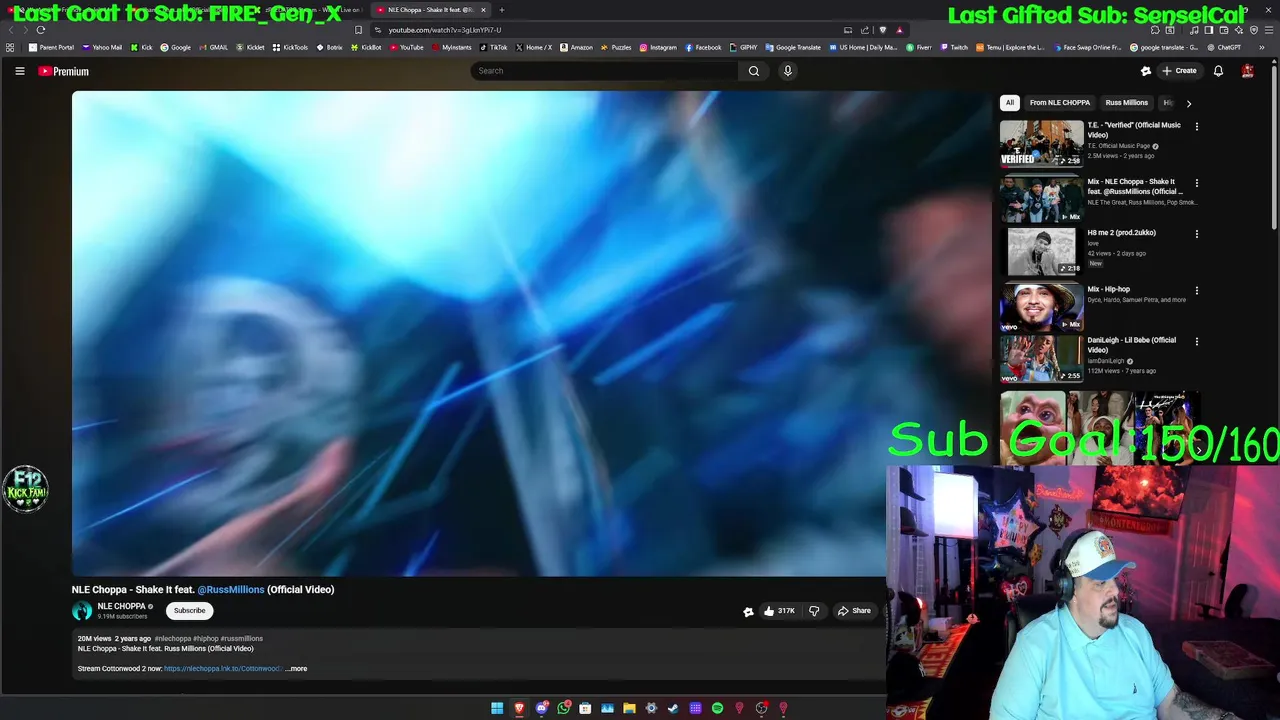Open more options for Mix - NLE Choppa

[x=1197, y=183]
